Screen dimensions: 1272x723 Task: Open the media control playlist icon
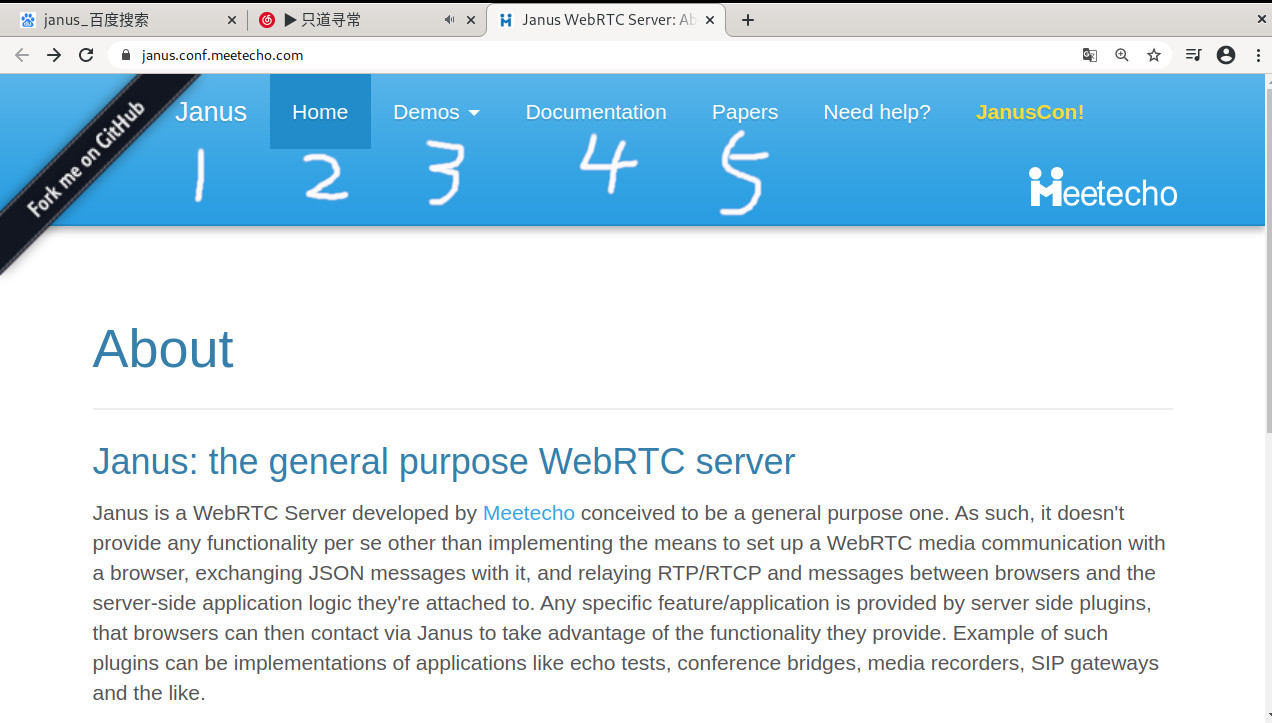click(1193, 55)
